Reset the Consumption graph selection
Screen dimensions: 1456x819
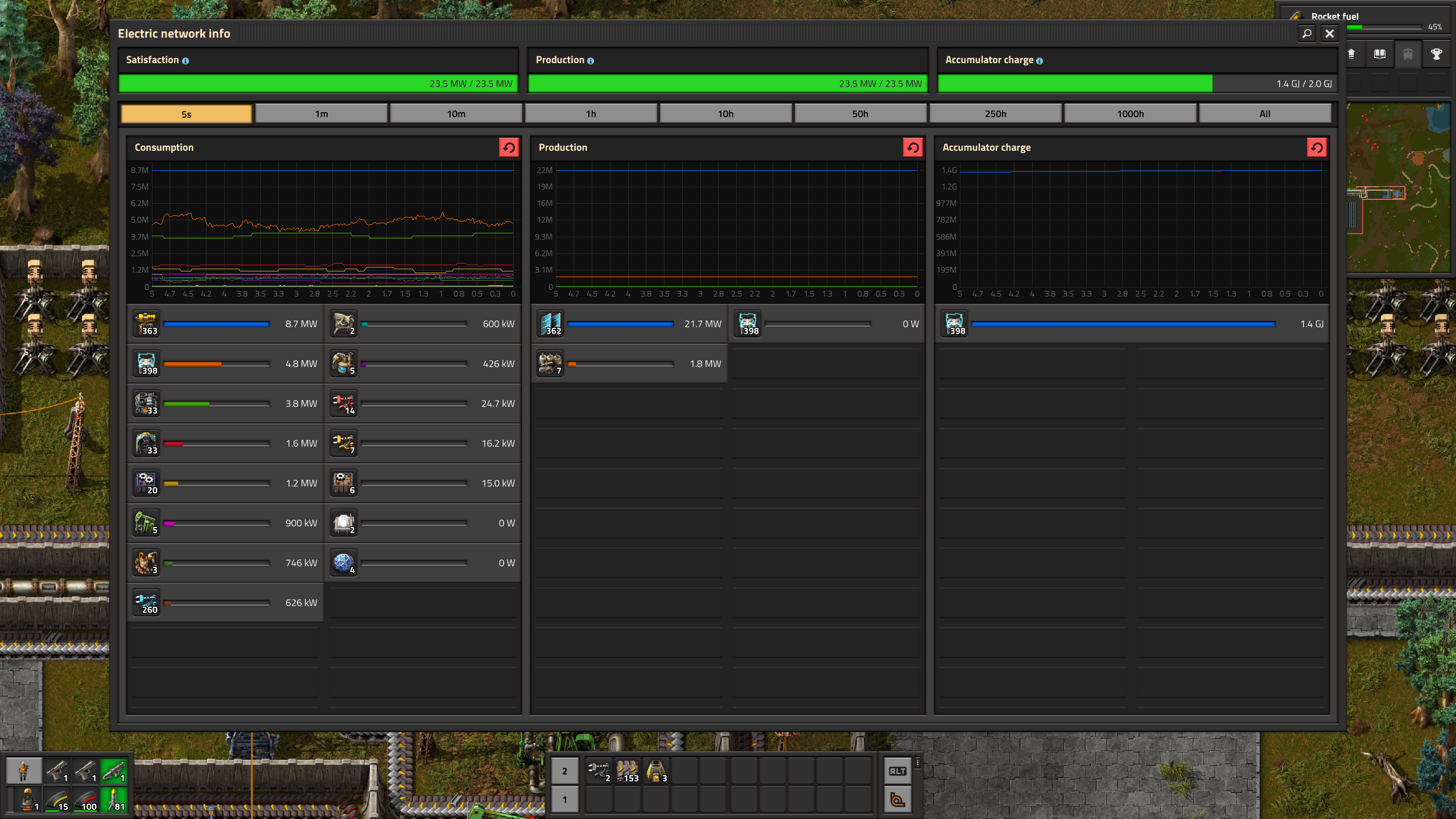[509, 147]
